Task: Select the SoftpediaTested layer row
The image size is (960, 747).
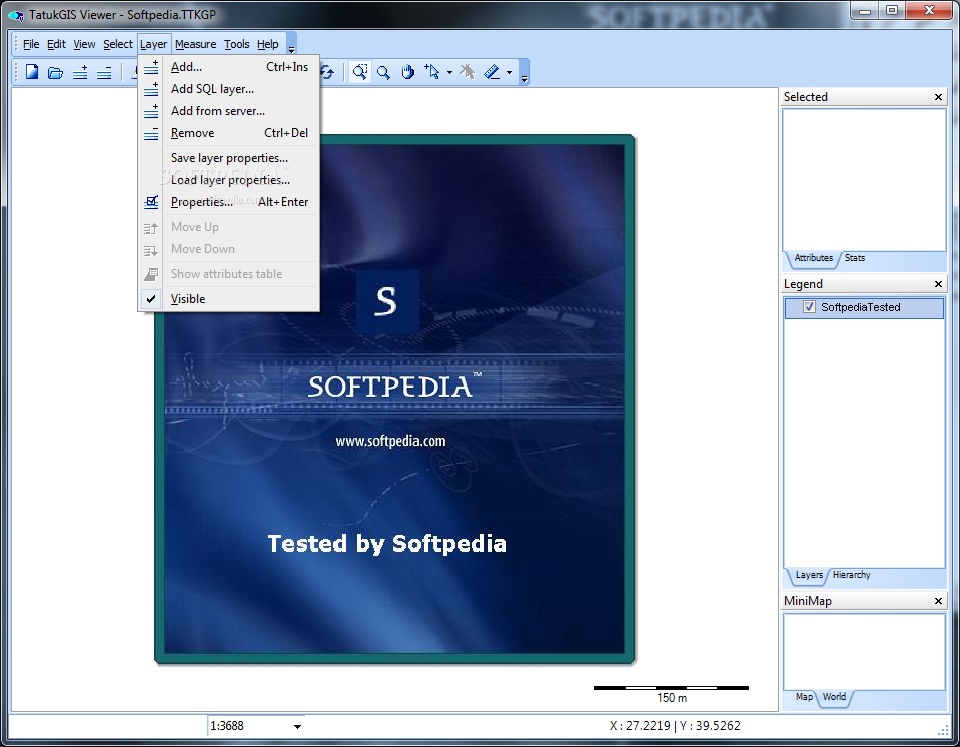Action: coord(864,307)
